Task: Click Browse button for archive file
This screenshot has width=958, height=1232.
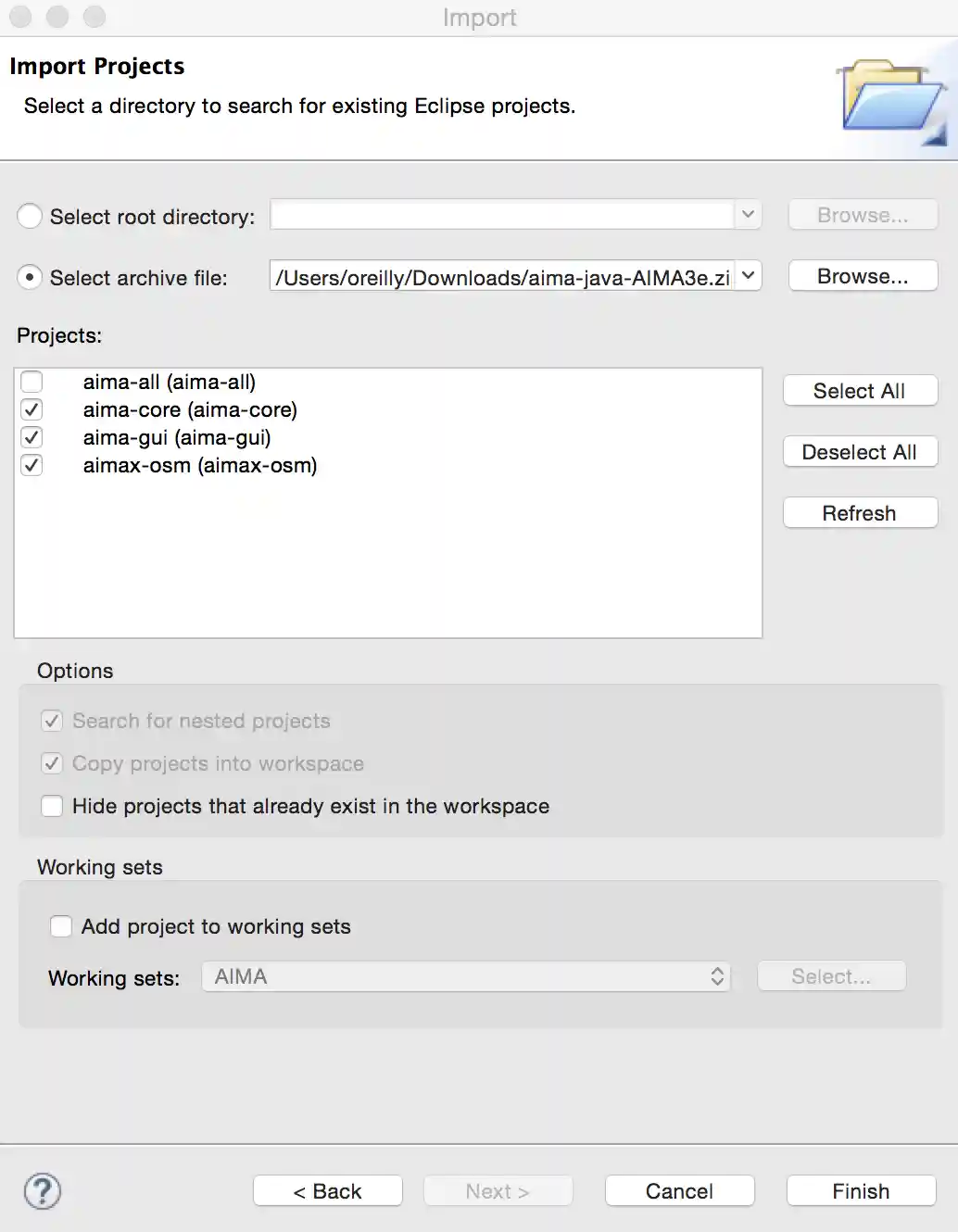Action: (x=863, y=276)
